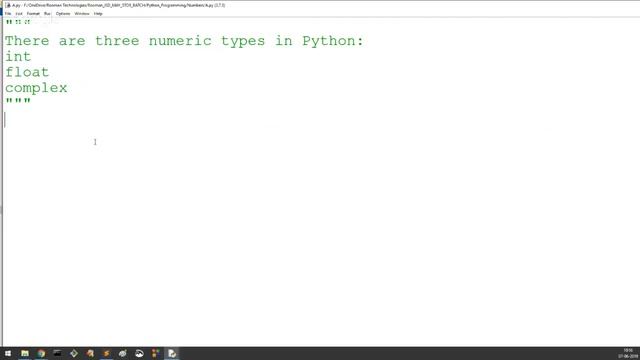Open the black terminal window taskbar icon
640x360 pixels.
click(58, 353)
